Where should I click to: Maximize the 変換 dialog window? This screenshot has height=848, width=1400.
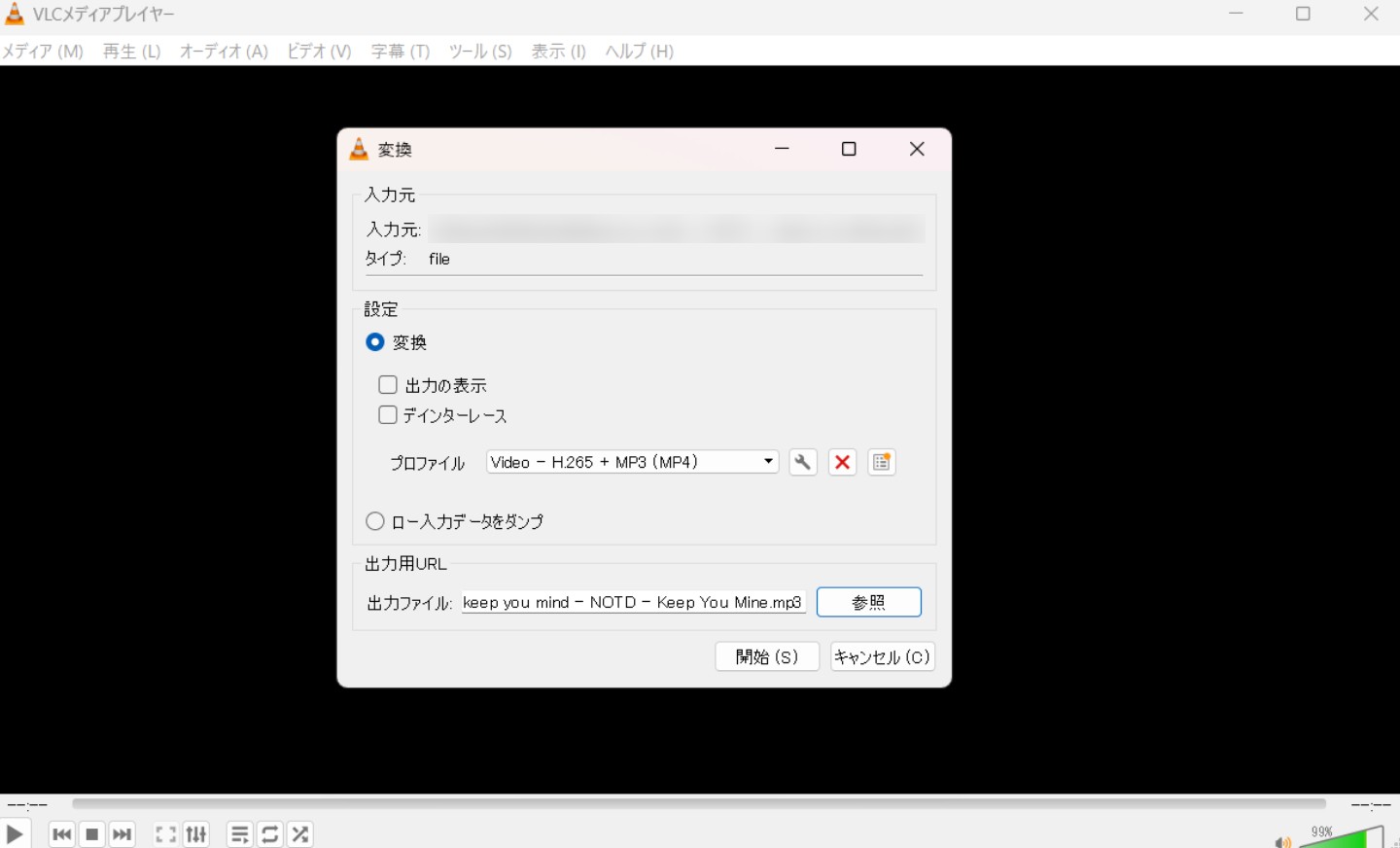tap(849, 149)
